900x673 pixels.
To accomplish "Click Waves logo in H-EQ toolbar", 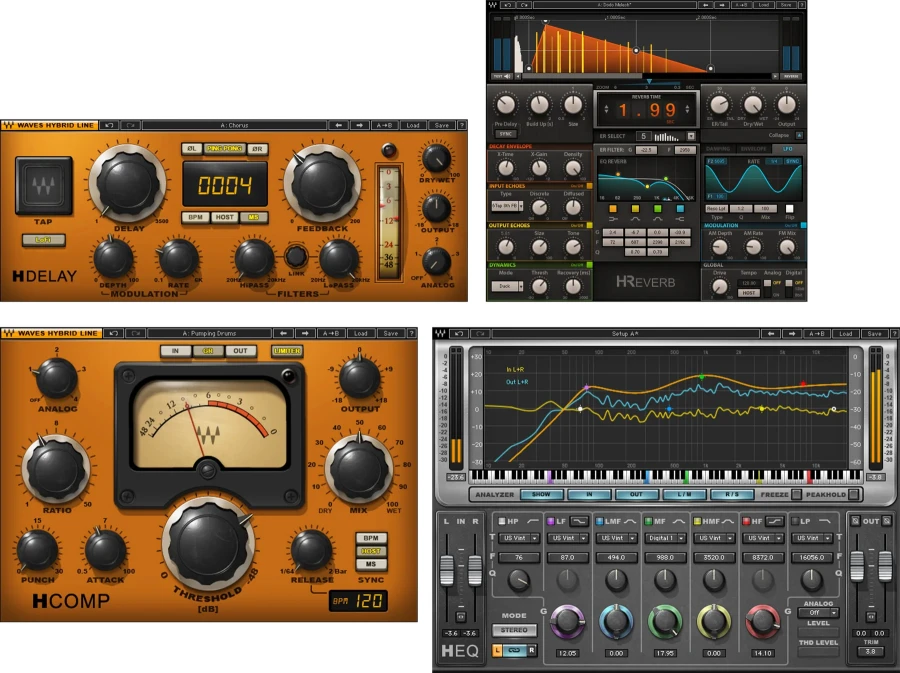I will tap(440, 333).
